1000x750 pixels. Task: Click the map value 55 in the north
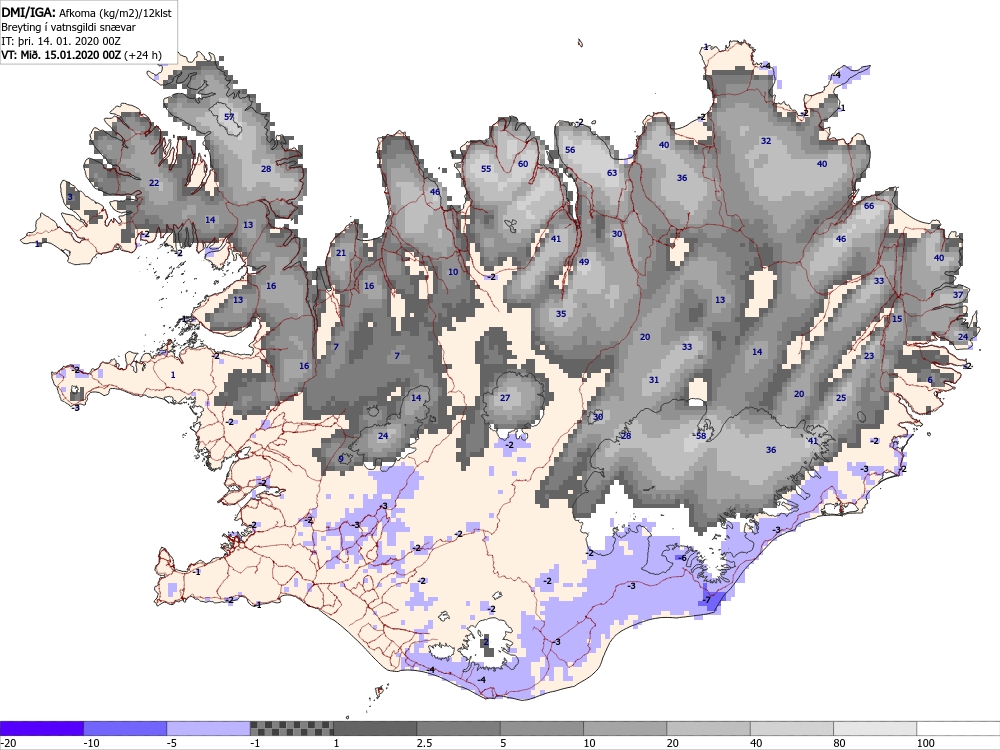(486, 169)
